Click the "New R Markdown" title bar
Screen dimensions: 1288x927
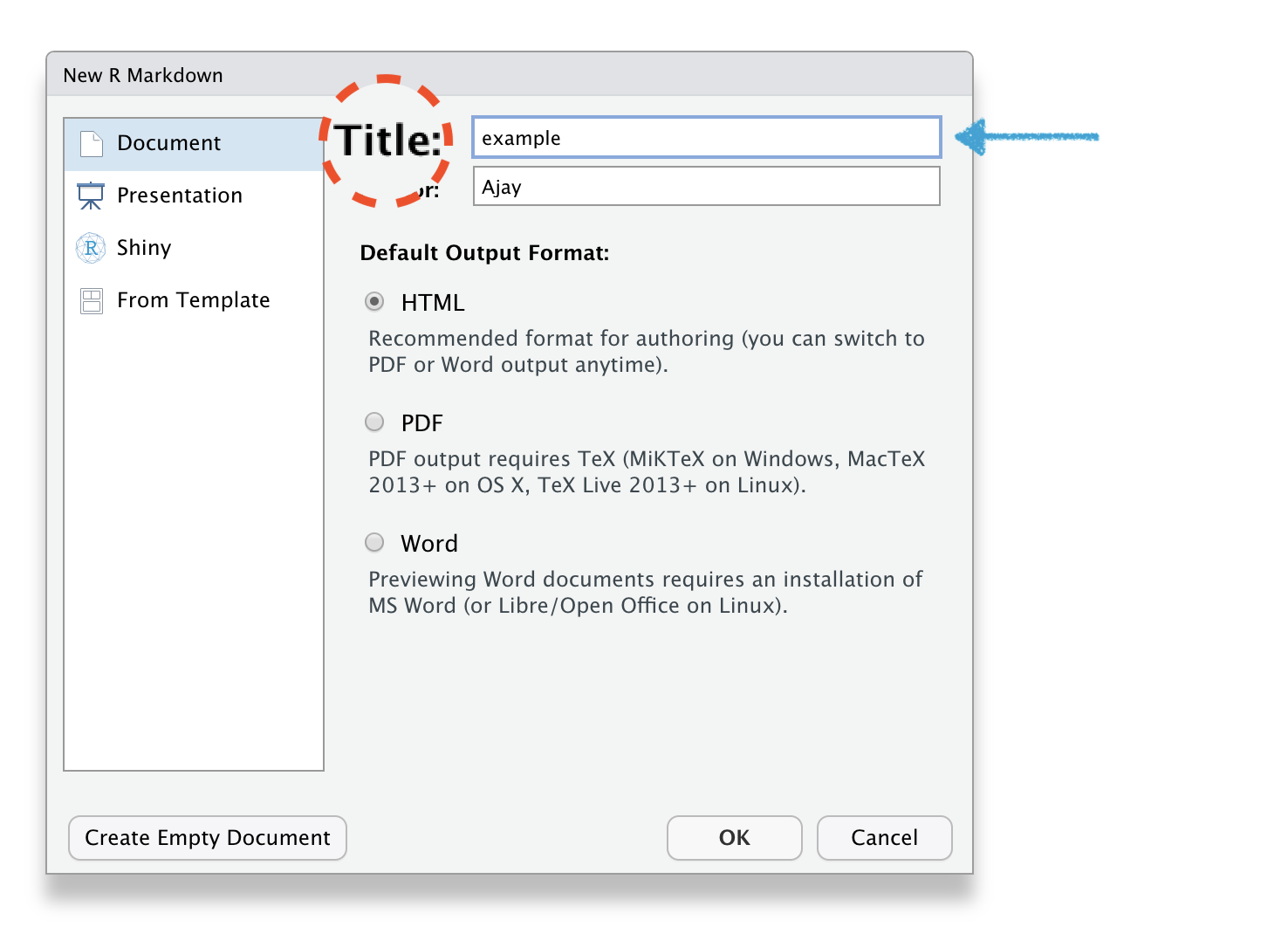[509, 75]
